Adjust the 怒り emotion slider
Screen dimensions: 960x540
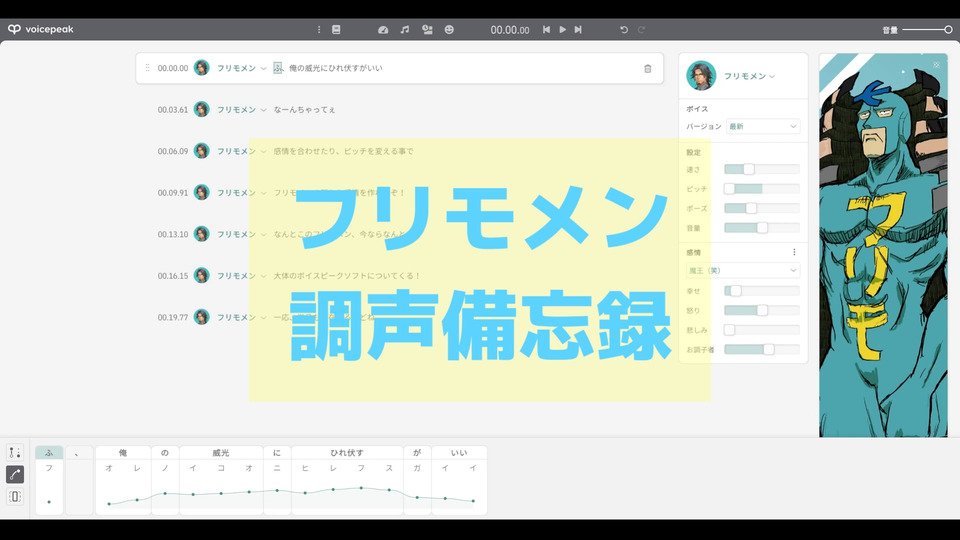762,310
